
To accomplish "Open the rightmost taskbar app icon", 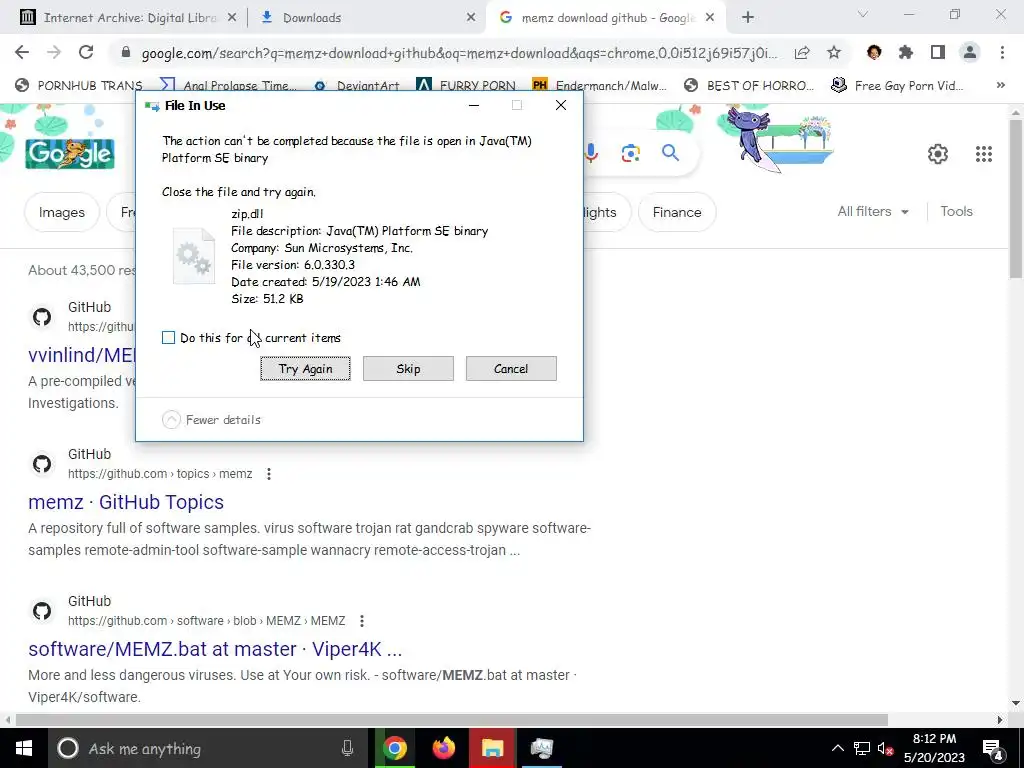I will point(541,748).
